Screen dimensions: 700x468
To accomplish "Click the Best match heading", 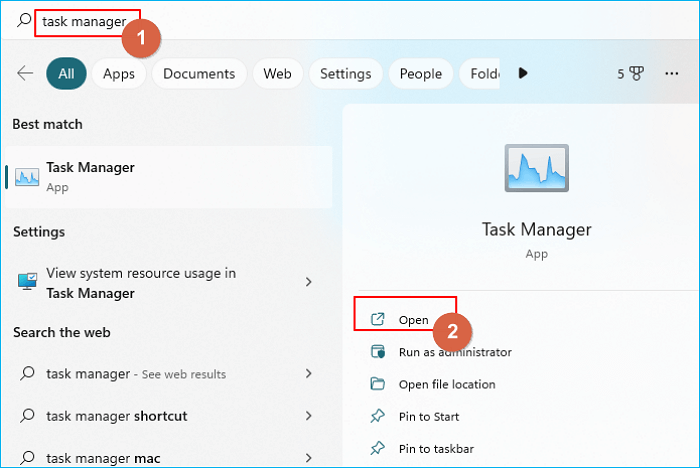I will (47, 124).
